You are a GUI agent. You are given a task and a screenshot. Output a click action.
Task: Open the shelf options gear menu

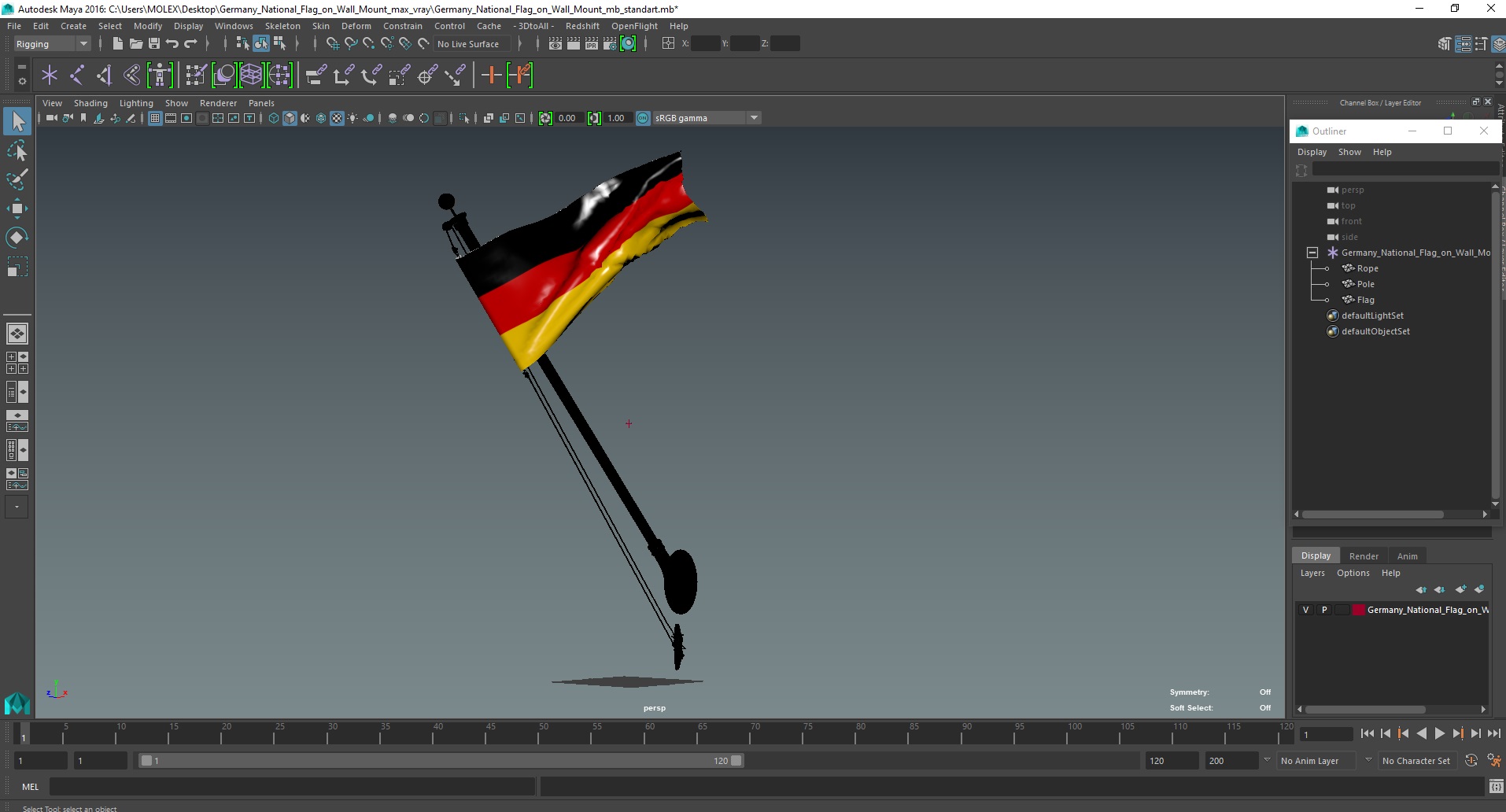[21, 82]
